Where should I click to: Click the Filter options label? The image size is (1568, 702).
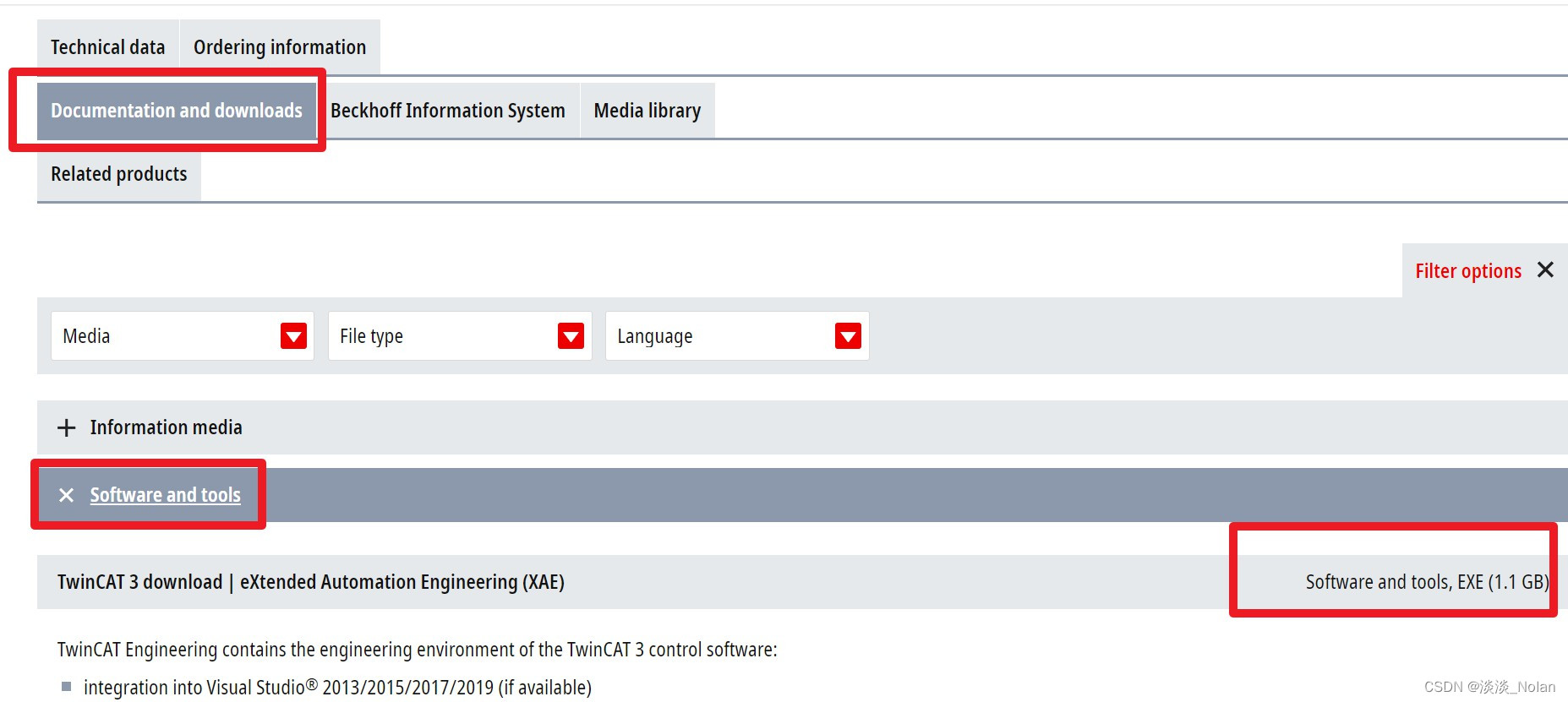click(1468, 271)
